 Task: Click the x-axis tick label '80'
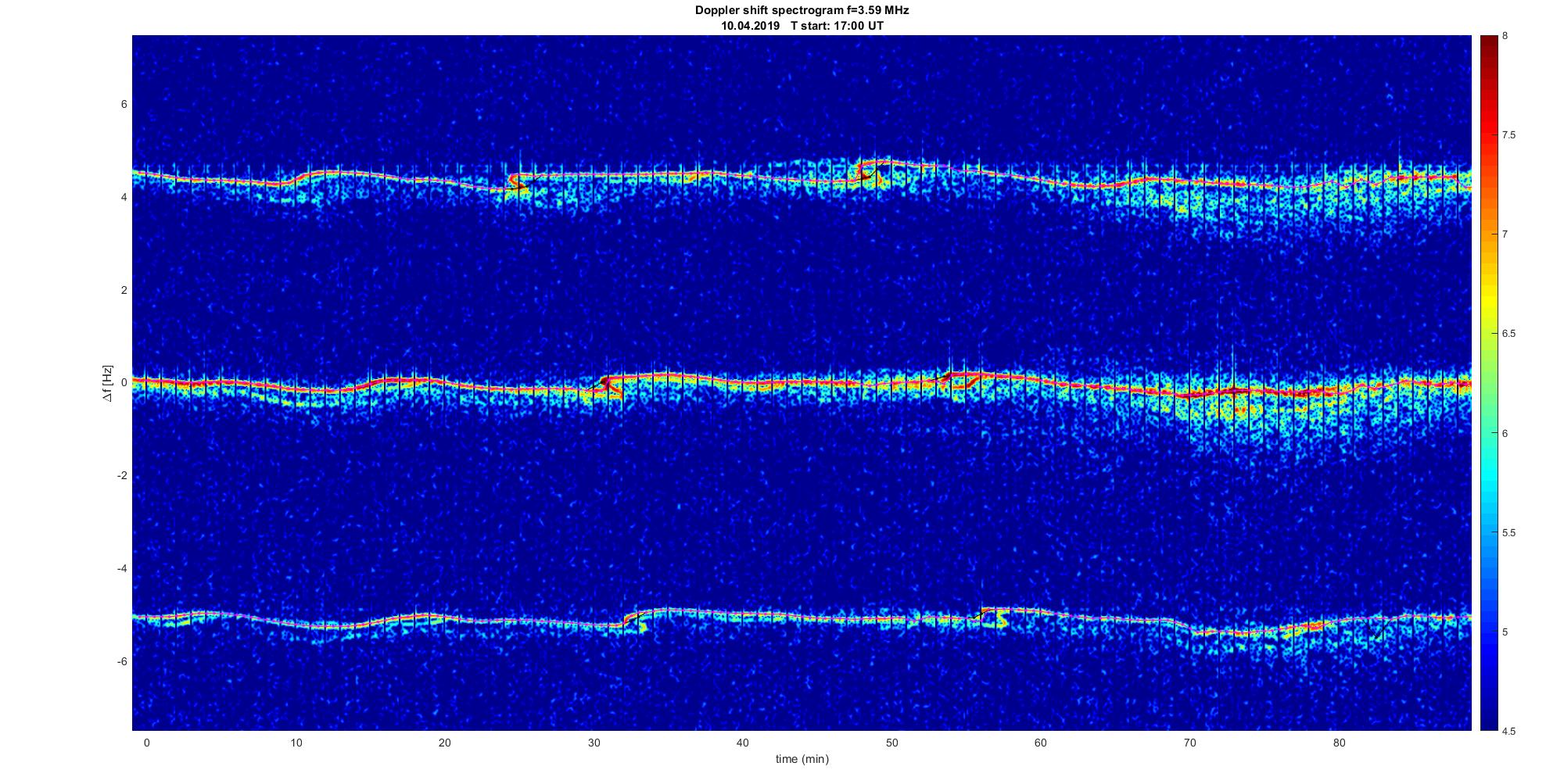point(1340,743)
